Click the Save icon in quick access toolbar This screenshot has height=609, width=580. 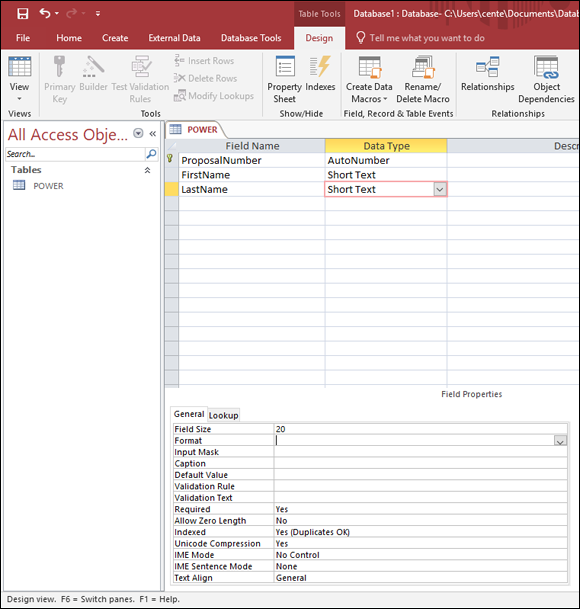(x=23, y=14)
